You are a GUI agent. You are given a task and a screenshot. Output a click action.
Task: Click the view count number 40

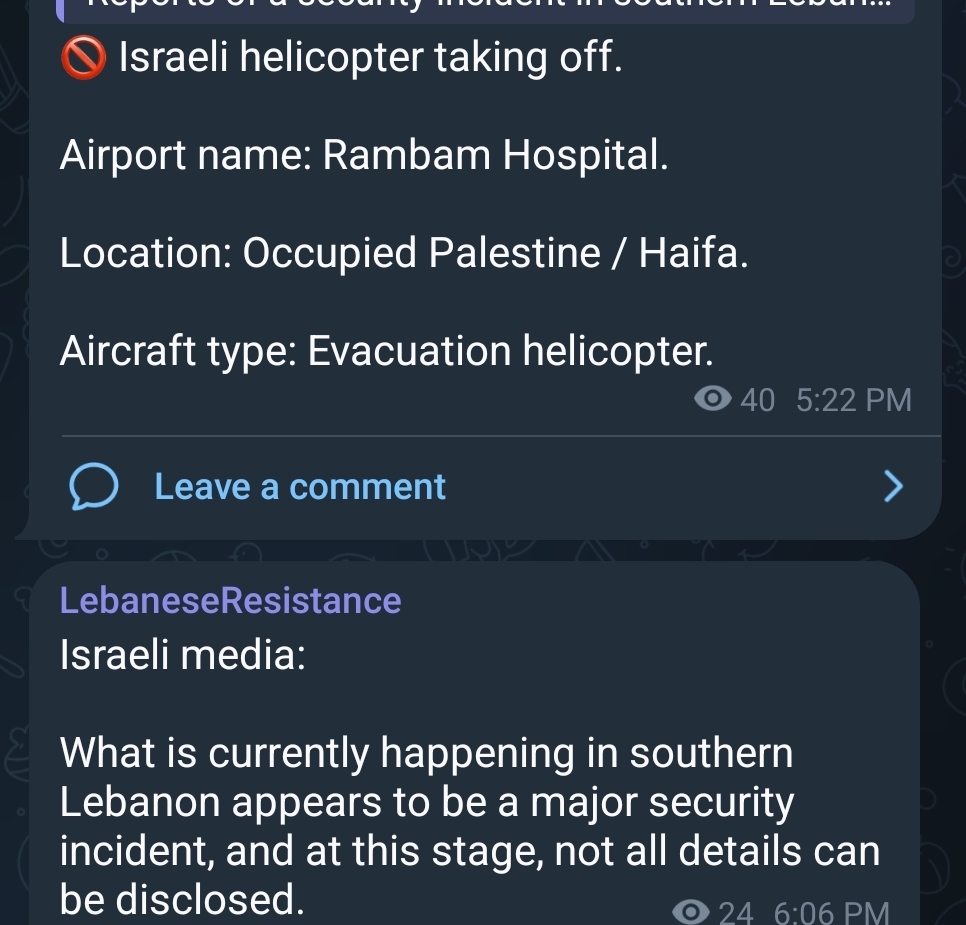tap(757, 400)
